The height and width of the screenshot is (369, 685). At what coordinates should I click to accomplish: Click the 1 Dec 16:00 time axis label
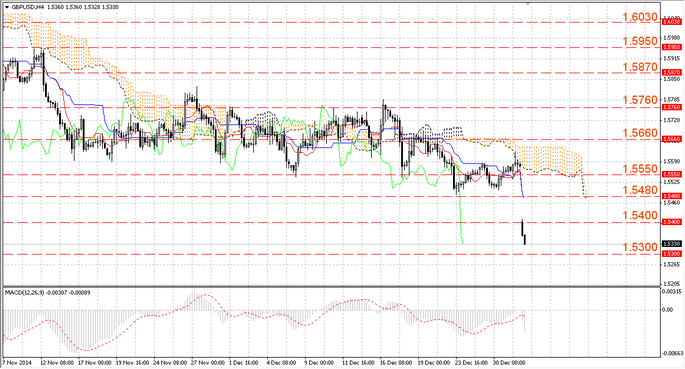pos(243,363)
